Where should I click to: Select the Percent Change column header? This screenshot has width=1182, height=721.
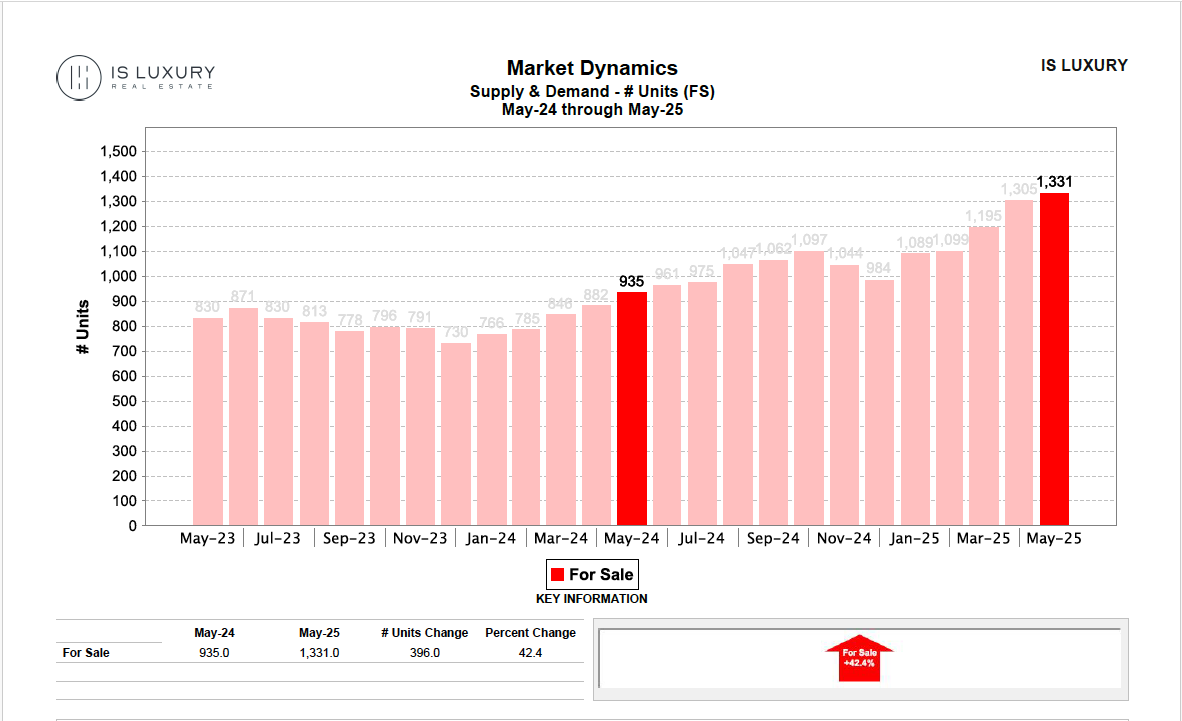click(x=530, y=633)
